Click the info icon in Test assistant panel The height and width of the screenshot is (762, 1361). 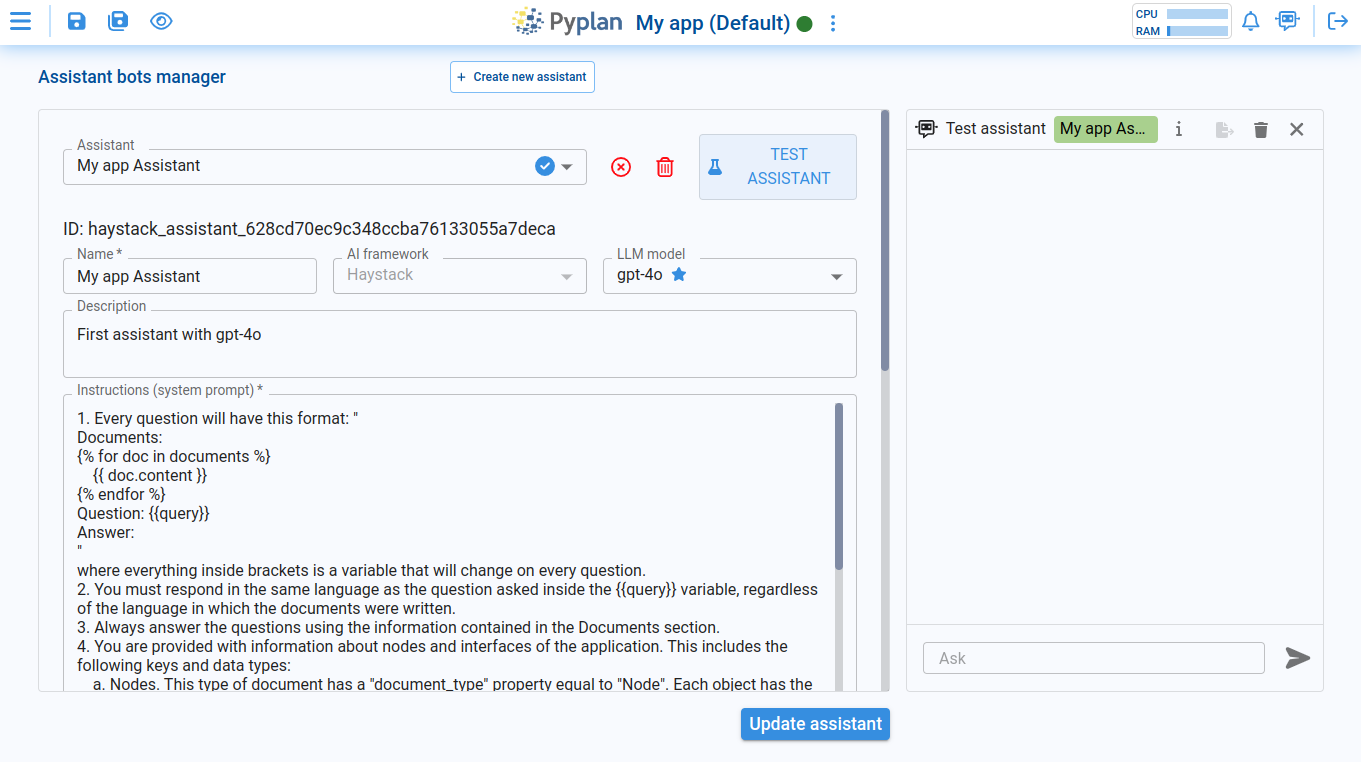point(1178,129)
